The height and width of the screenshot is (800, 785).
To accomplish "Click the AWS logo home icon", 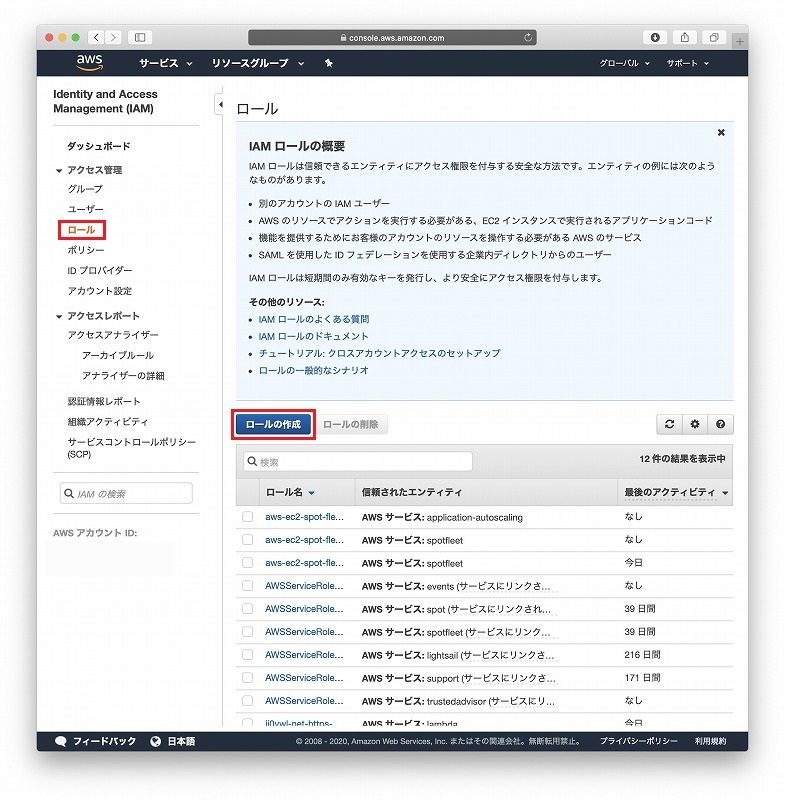I will [90, 62].
